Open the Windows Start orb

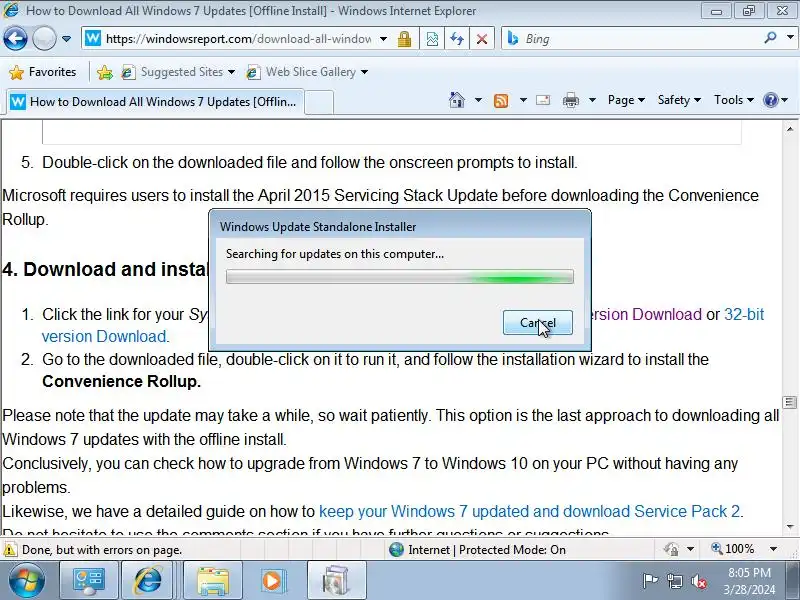click(x=27, y=581)
